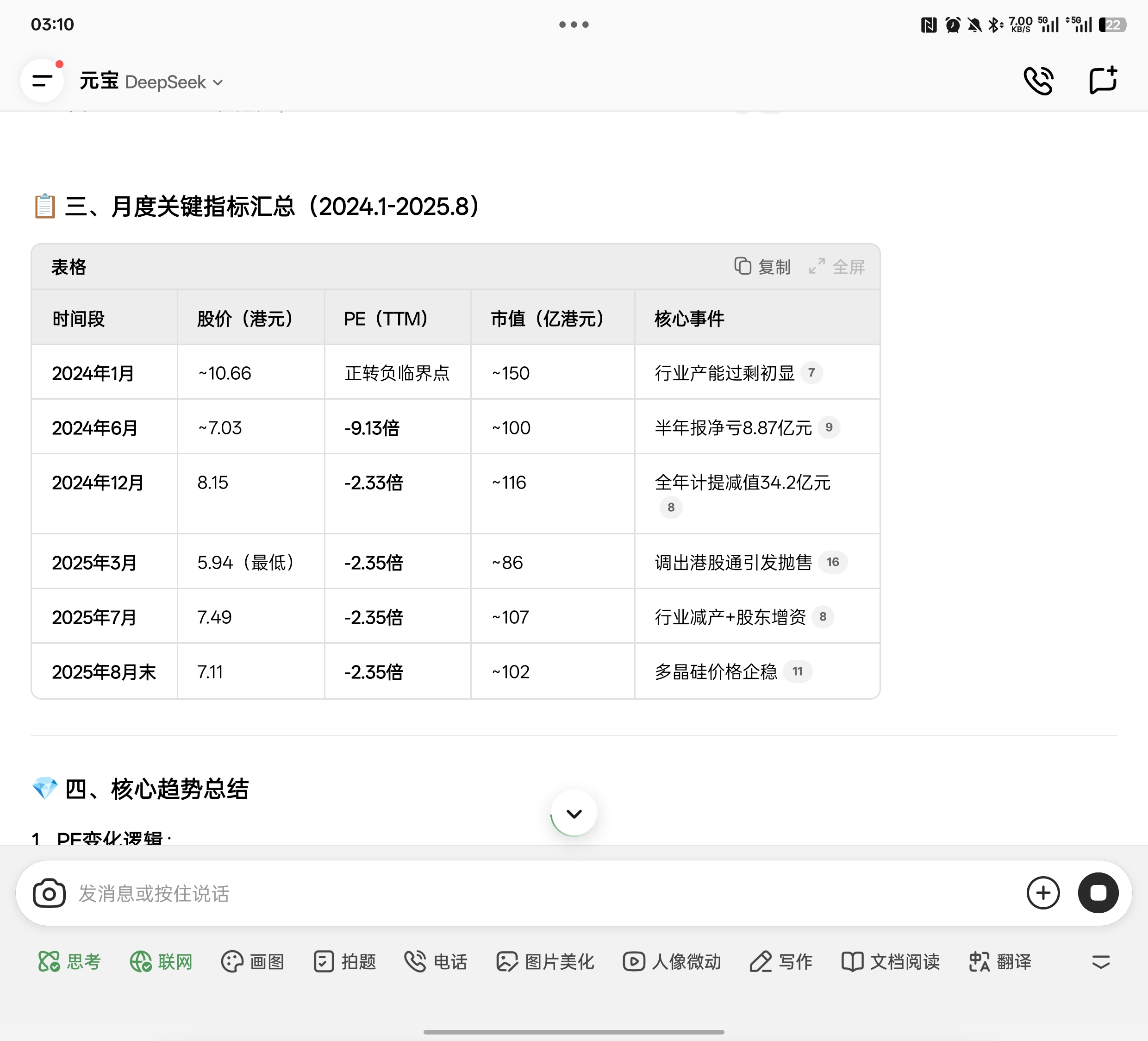This screenshot has height=1041, width=1148.
Task: Select the 画图 drawing tool
Action: coord(252,962)
